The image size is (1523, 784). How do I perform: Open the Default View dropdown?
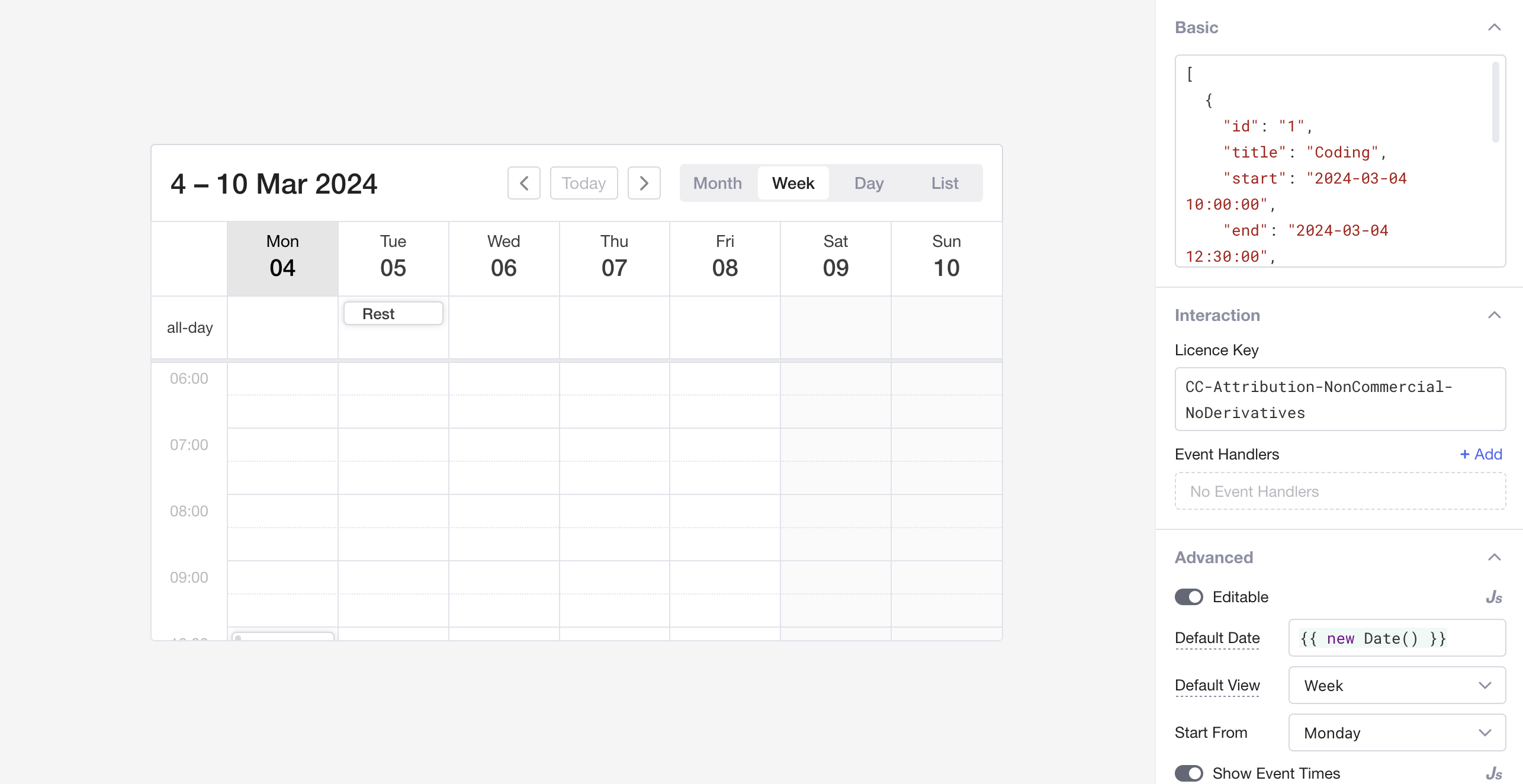point(1397,685)
